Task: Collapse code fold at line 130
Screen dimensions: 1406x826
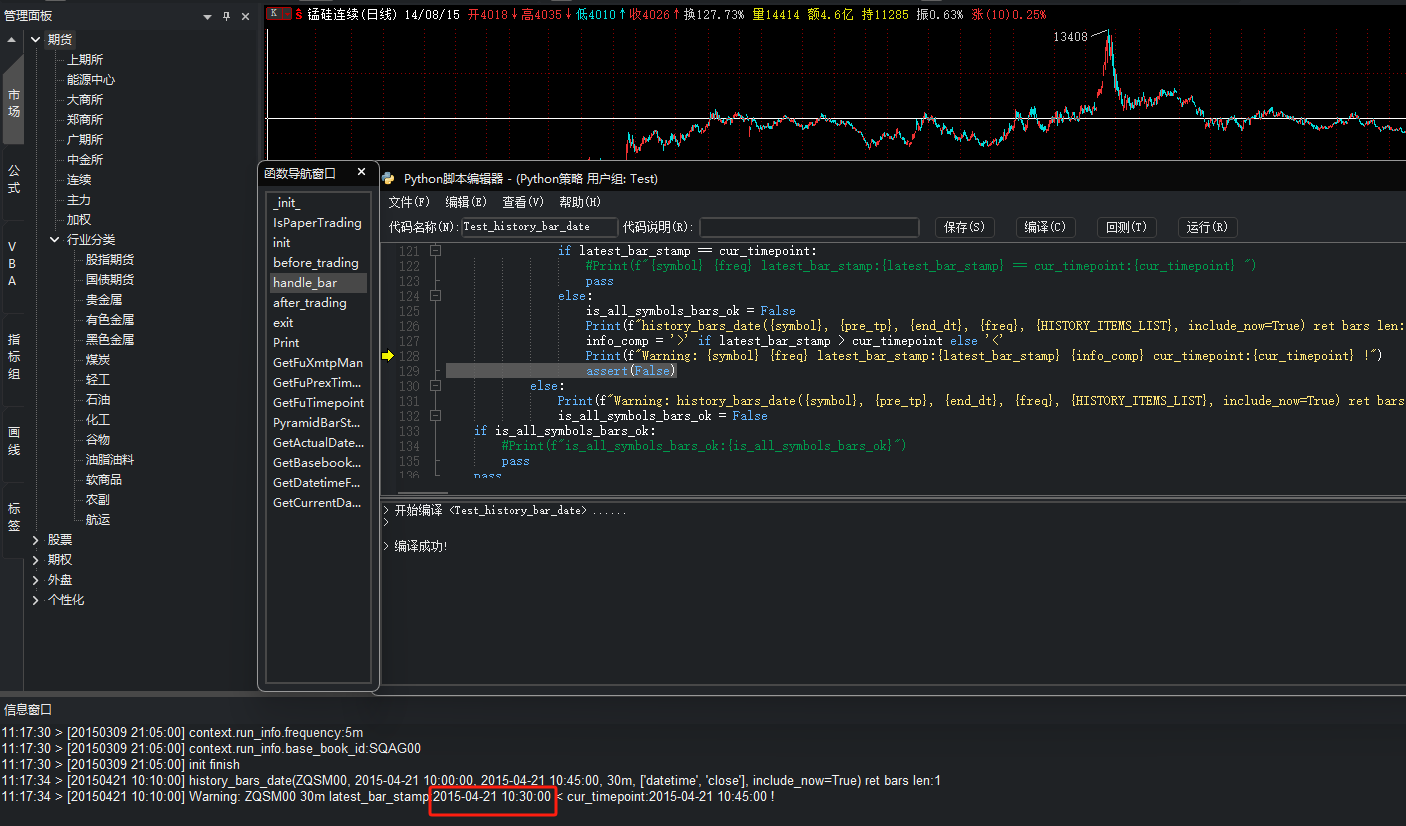Action: tap(435, 386)
